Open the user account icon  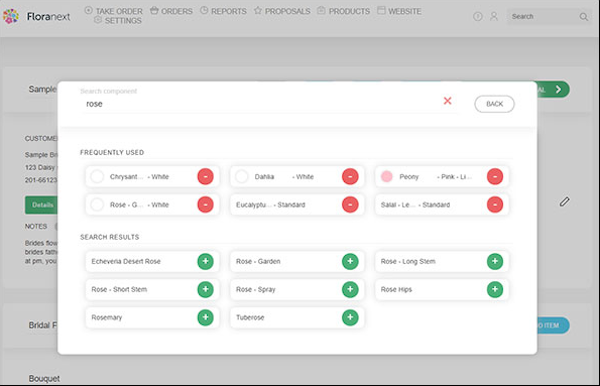pyautogui.click(x=494, y=16)
